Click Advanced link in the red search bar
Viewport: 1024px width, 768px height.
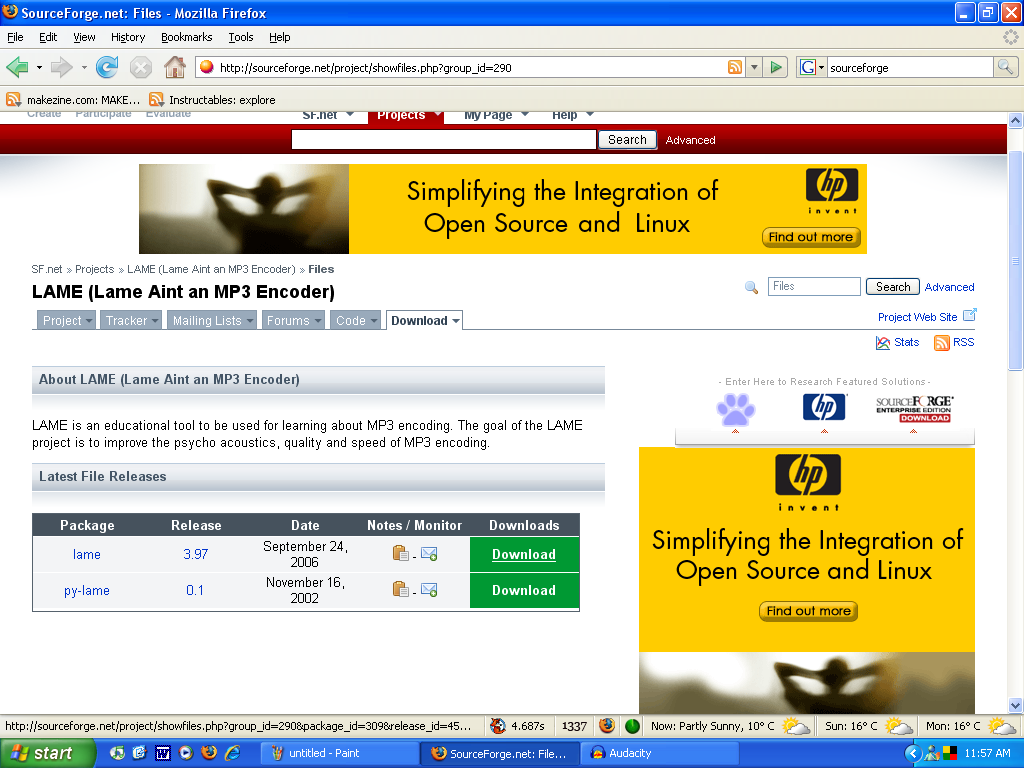690,140
